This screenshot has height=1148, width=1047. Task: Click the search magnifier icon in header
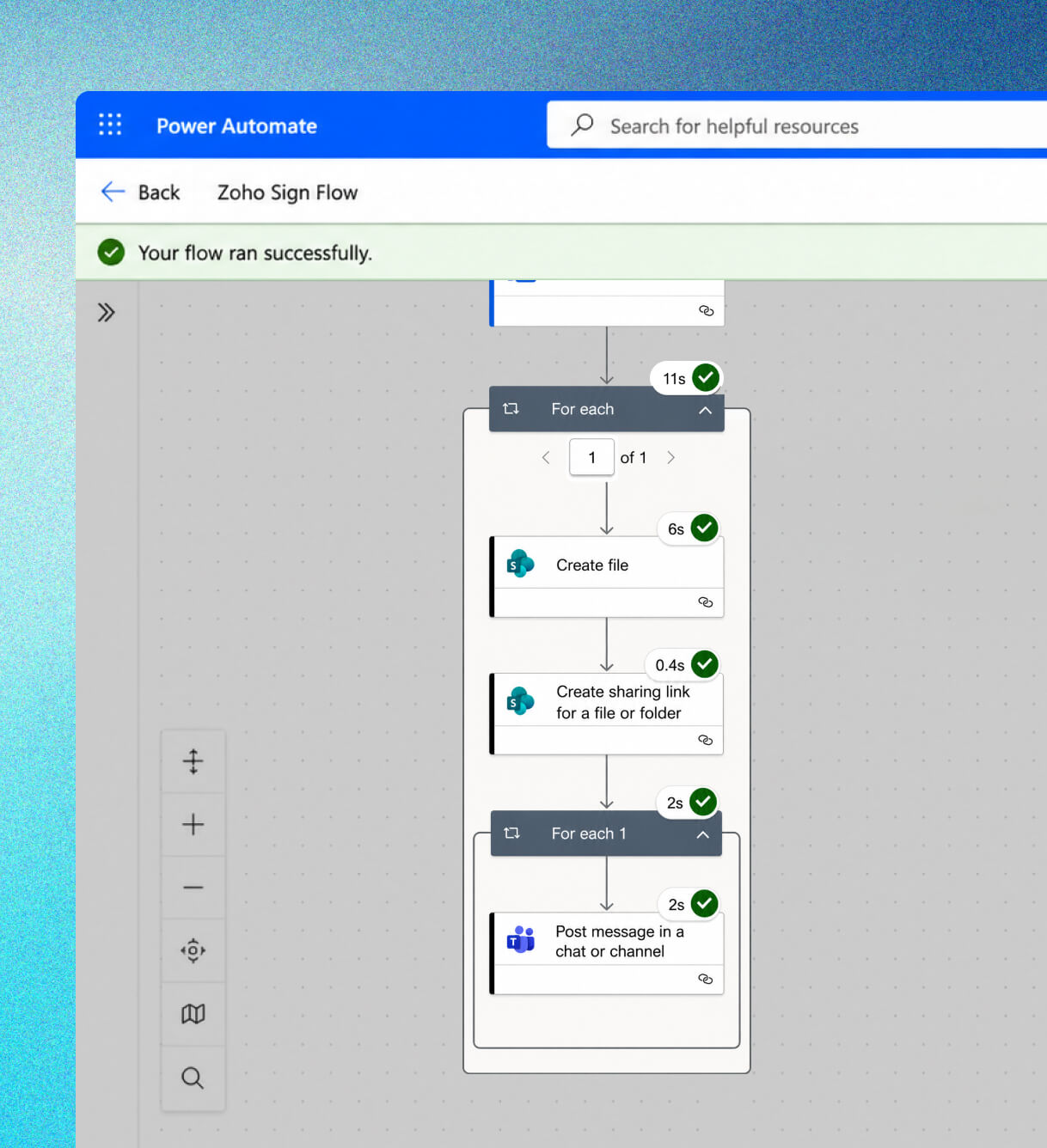pos(583,125)
